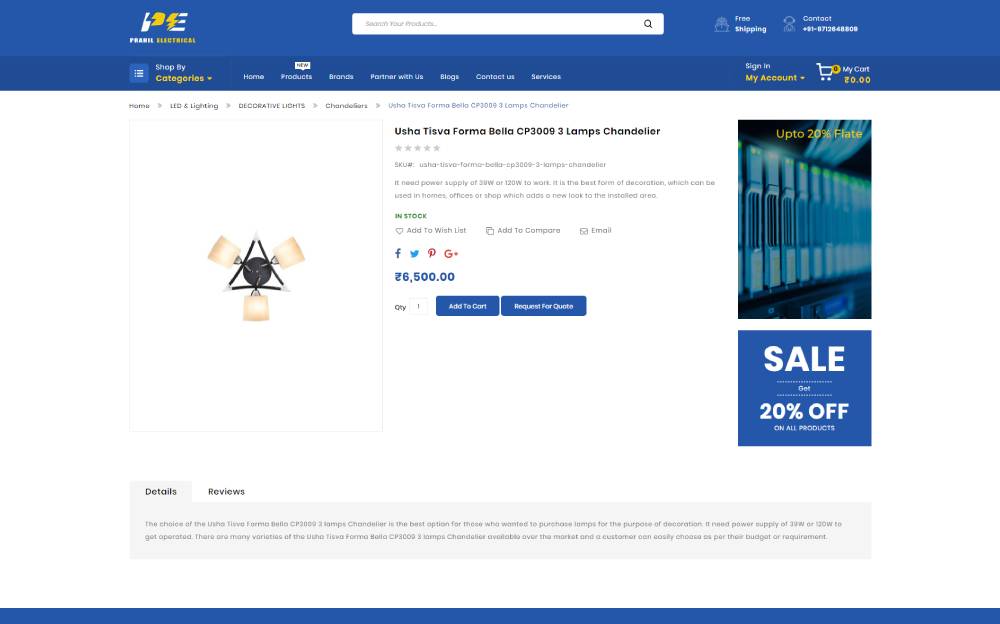1000x624 pixels.
Task: Share product on Google Plus
Action: click(451, 254)
